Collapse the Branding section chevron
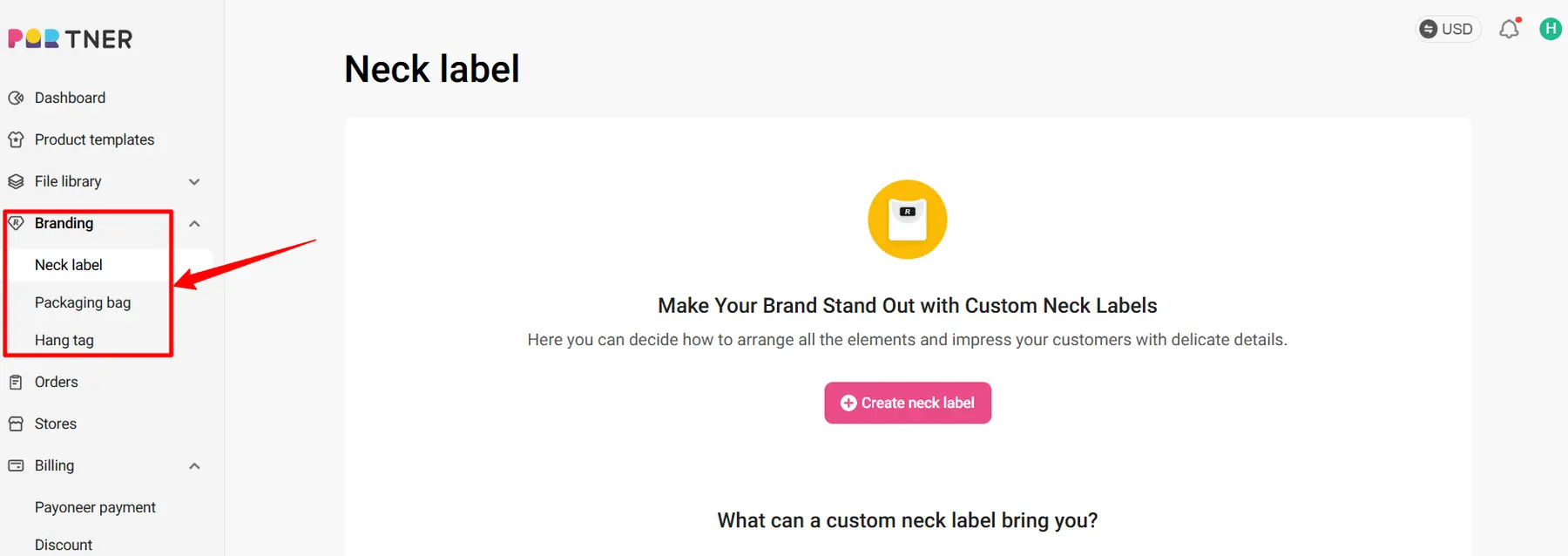Screen dimensions: 1568x556 point(194,224)
